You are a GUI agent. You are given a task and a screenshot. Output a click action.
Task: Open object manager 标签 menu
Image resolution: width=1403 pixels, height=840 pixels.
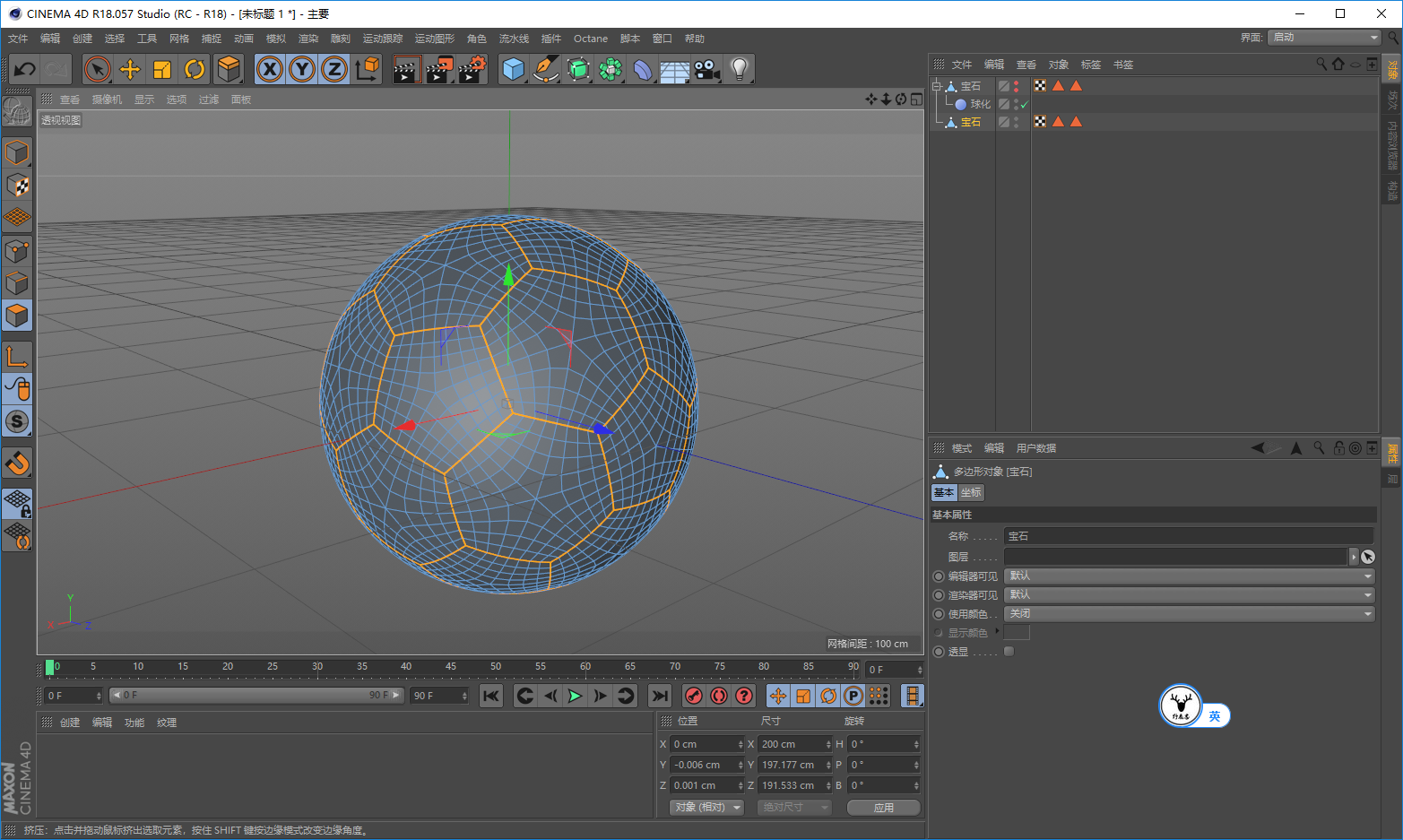(1091, 65)
